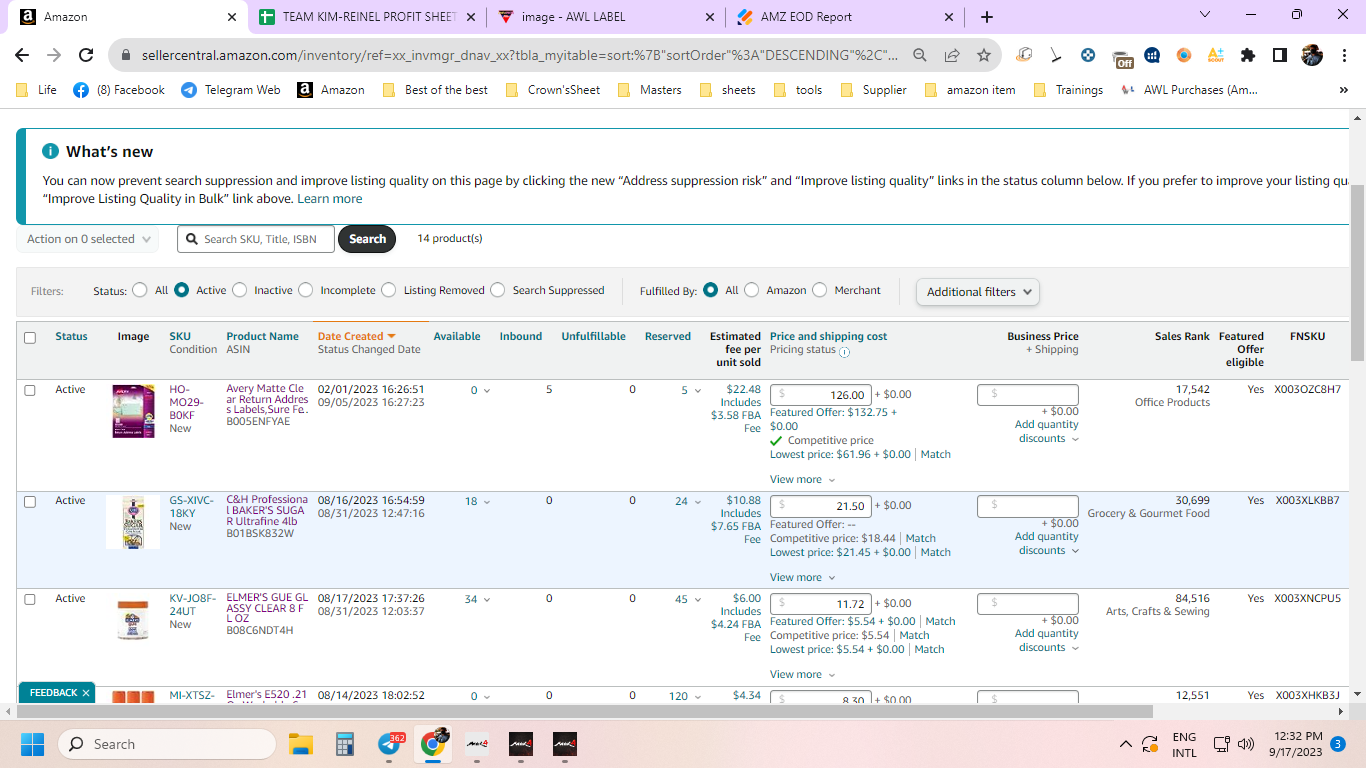The width and height of the screenshot is (1366, 768).
Task: Click the price field showing 126.00
Action: tap(821, 395)
